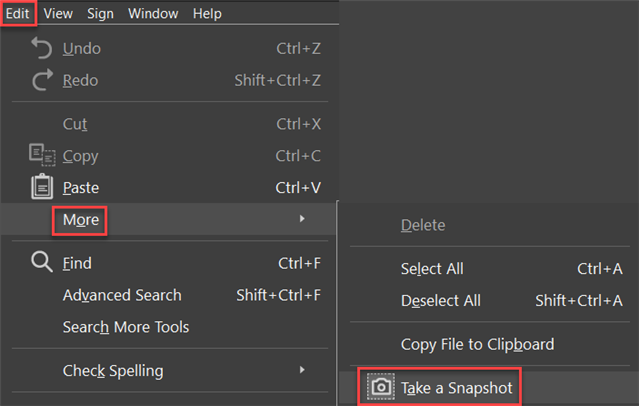Open the Sign menu
The width and height of the screenshot is (639, 406).
tap(100, 13)
